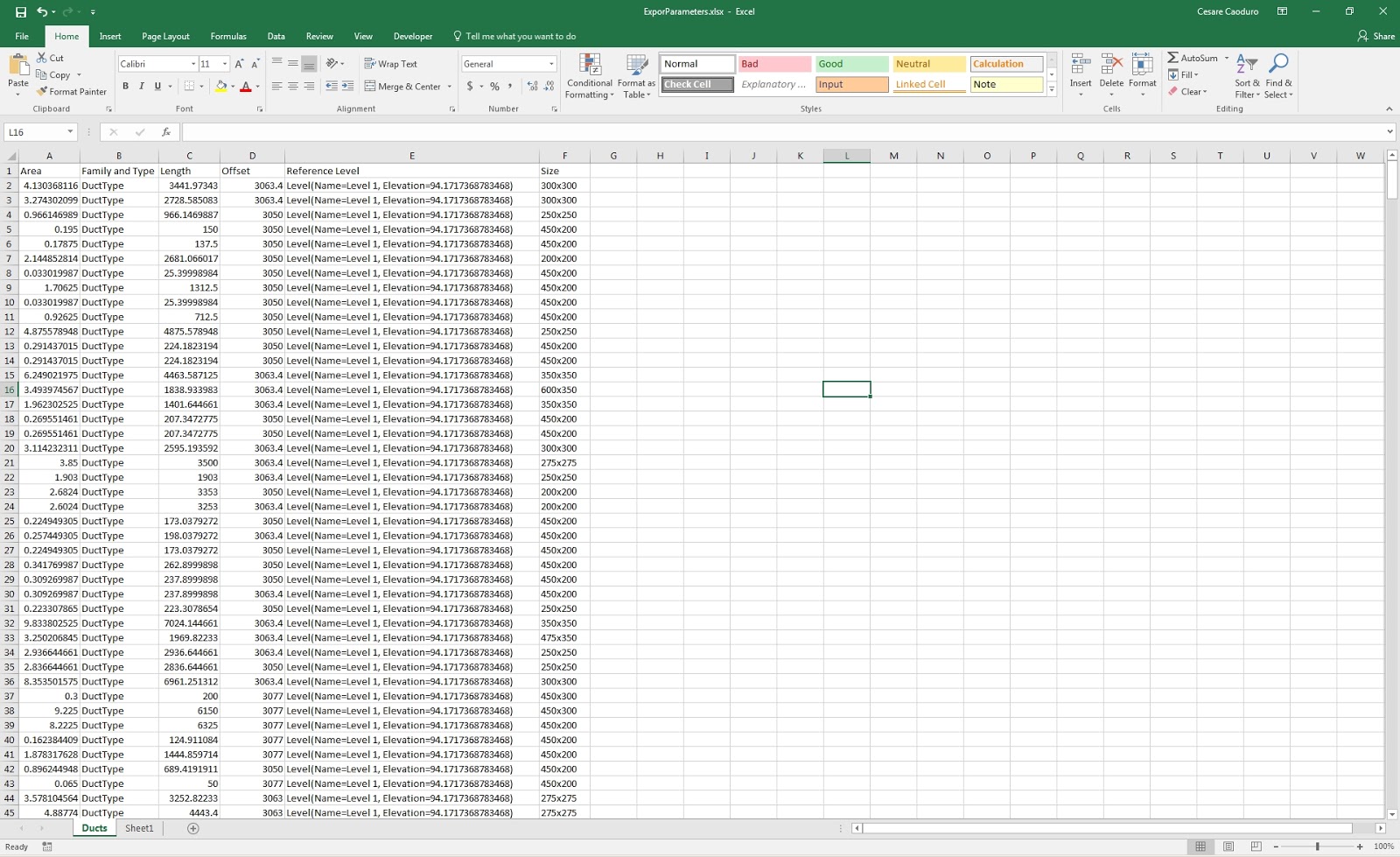Toggle center alignment
This screenshot has height=857, width=1400.
click(293, 86)
